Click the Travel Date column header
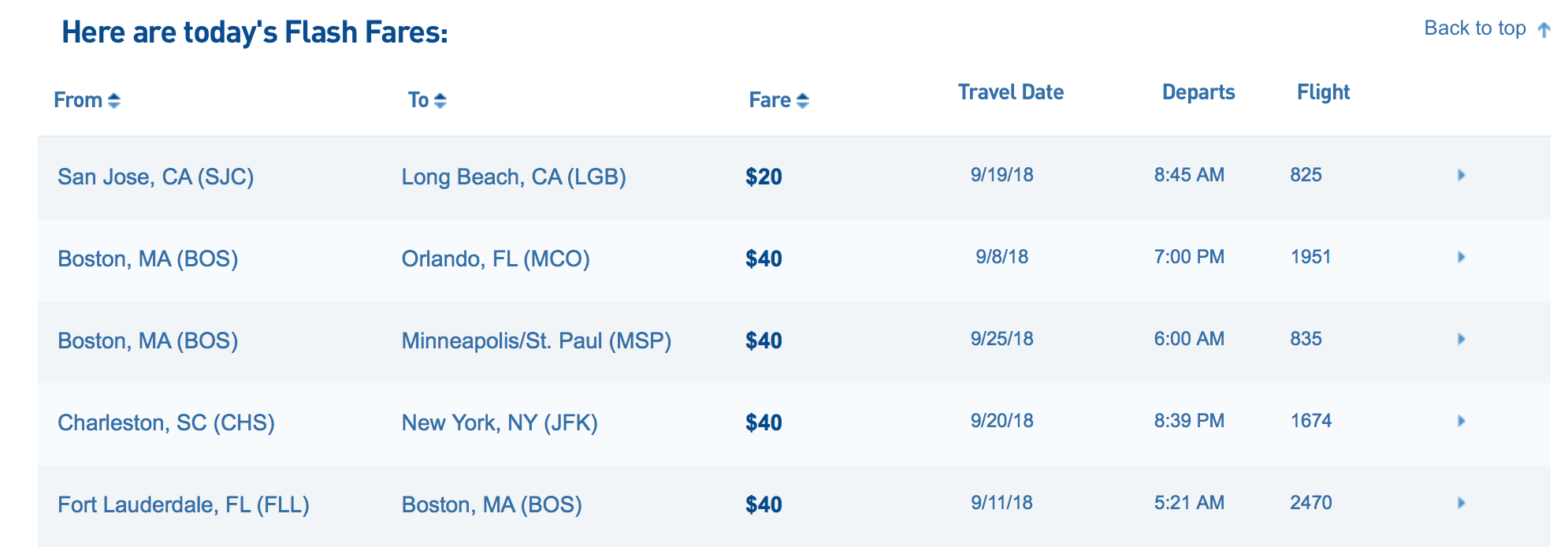The width and height of the screenshot is (1568, 547). [1011, 92]
